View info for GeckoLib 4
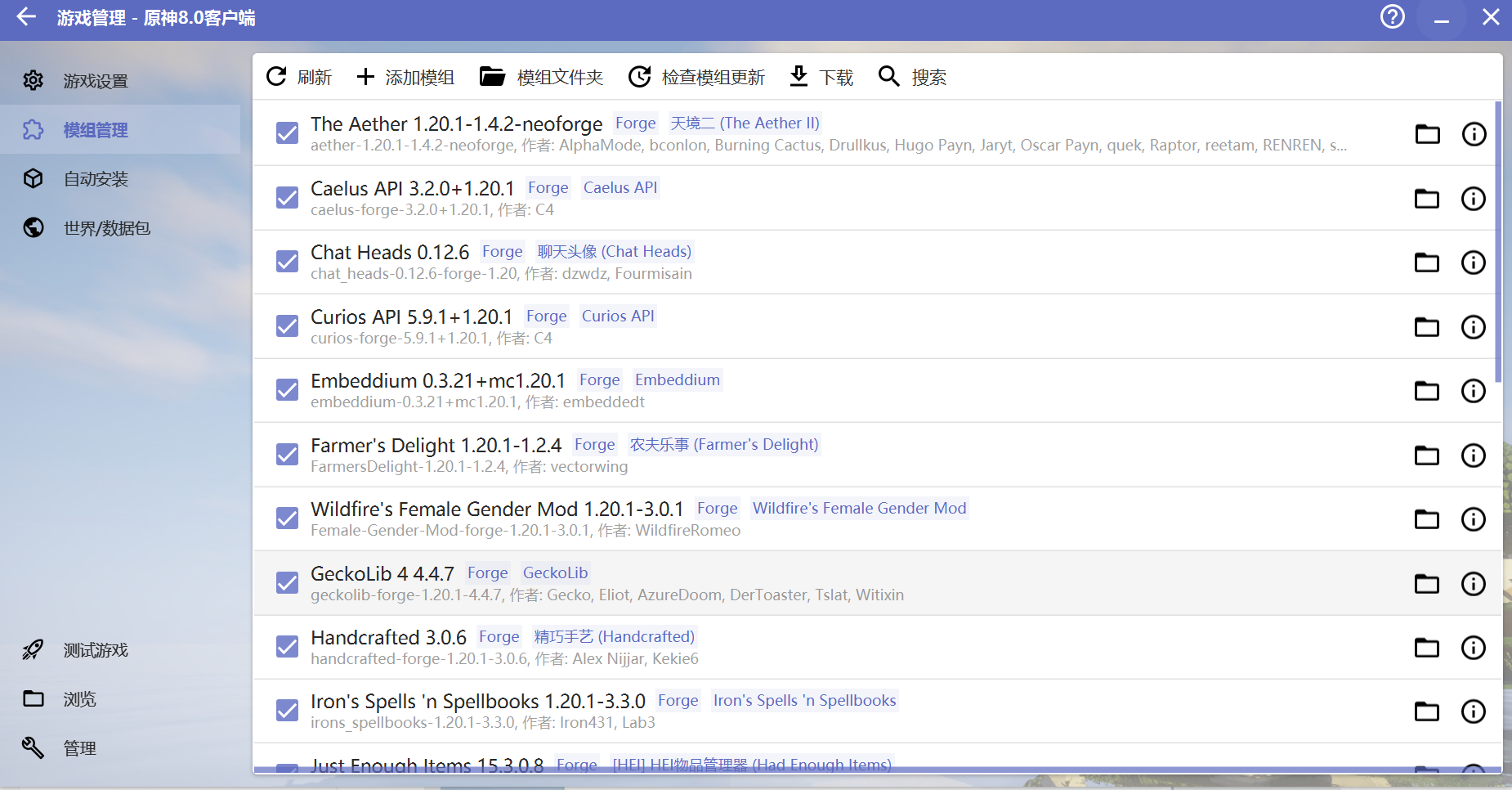1512x790 pixels. click(x=1474, y=583)
